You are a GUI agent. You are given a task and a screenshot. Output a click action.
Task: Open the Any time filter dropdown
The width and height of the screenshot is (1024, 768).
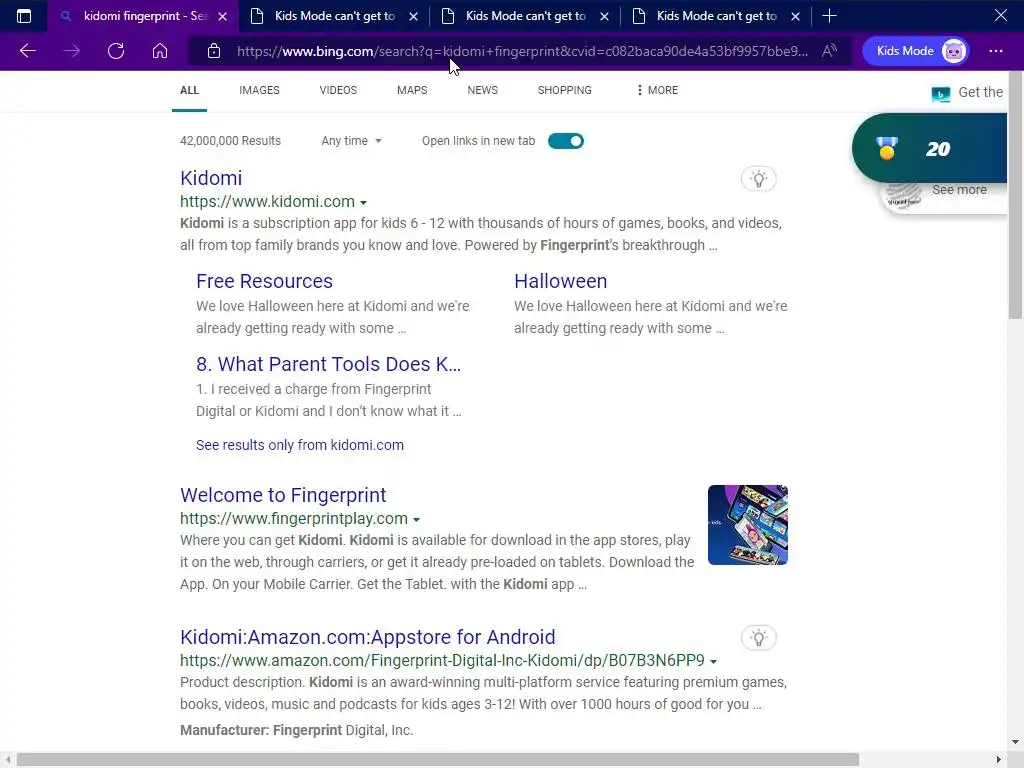pos(351,141)
